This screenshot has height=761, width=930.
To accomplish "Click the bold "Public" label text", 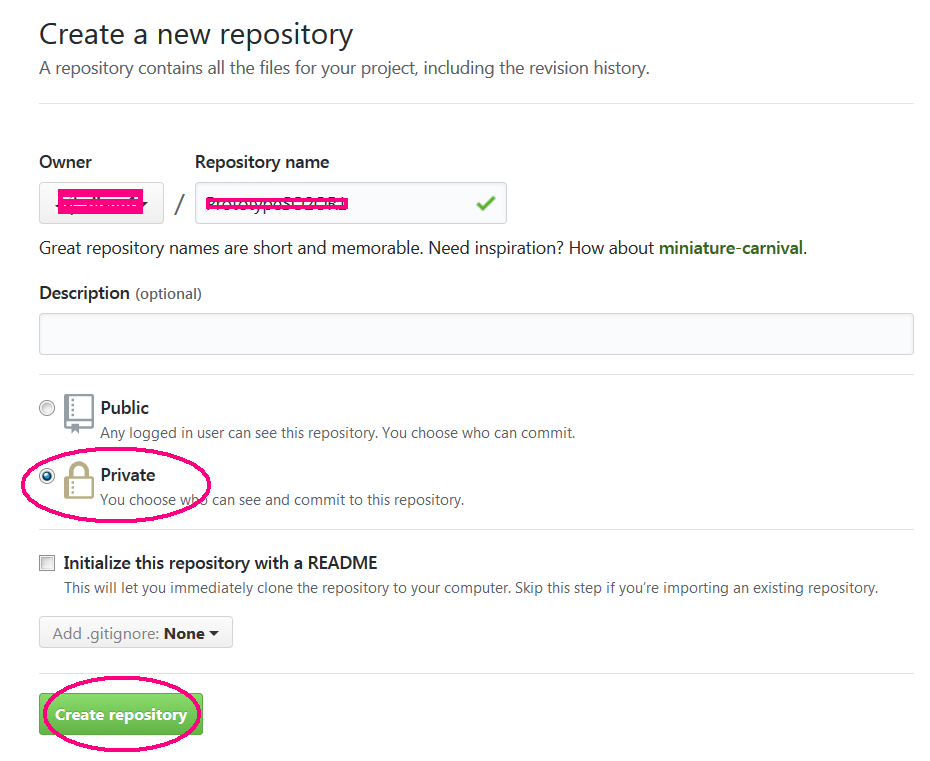I will (x=125, y=408).
